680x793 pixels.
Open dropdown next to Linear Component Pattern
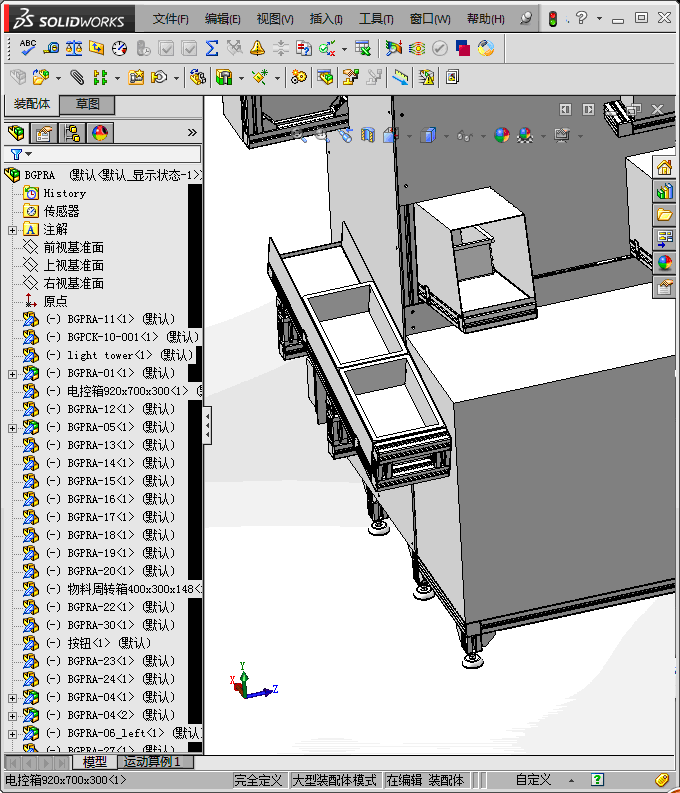pyautogui.click(x=117, y=78)
